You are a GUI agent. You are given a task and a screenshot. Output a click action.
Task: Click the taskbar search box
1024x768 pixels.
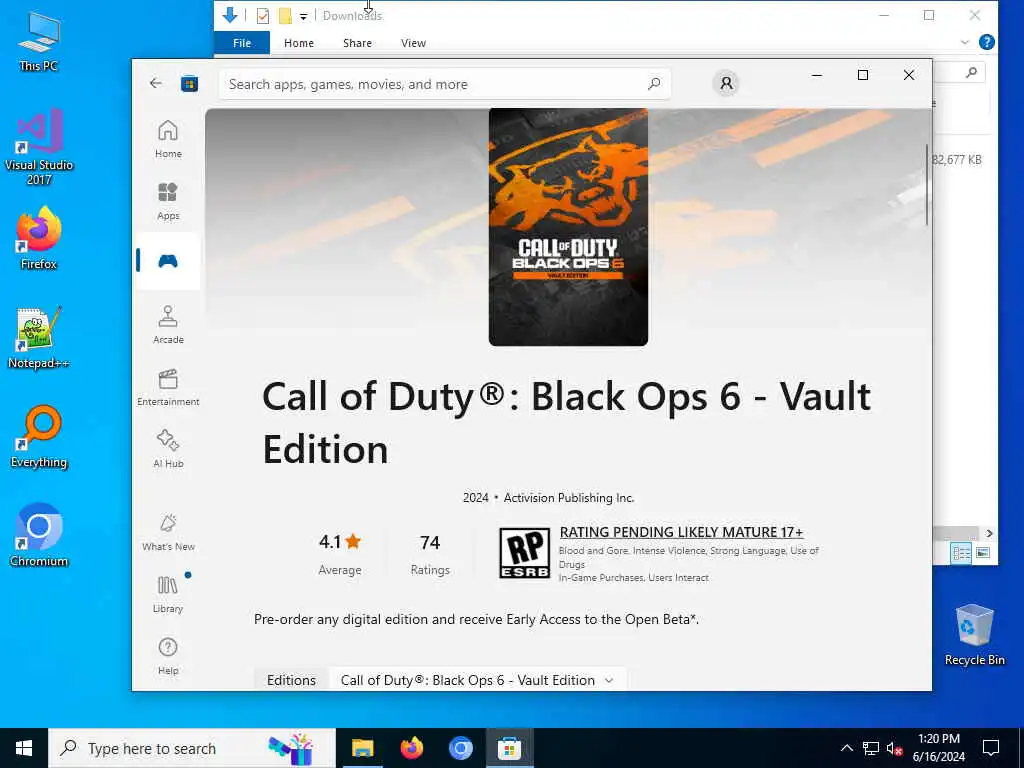point(192,748)
